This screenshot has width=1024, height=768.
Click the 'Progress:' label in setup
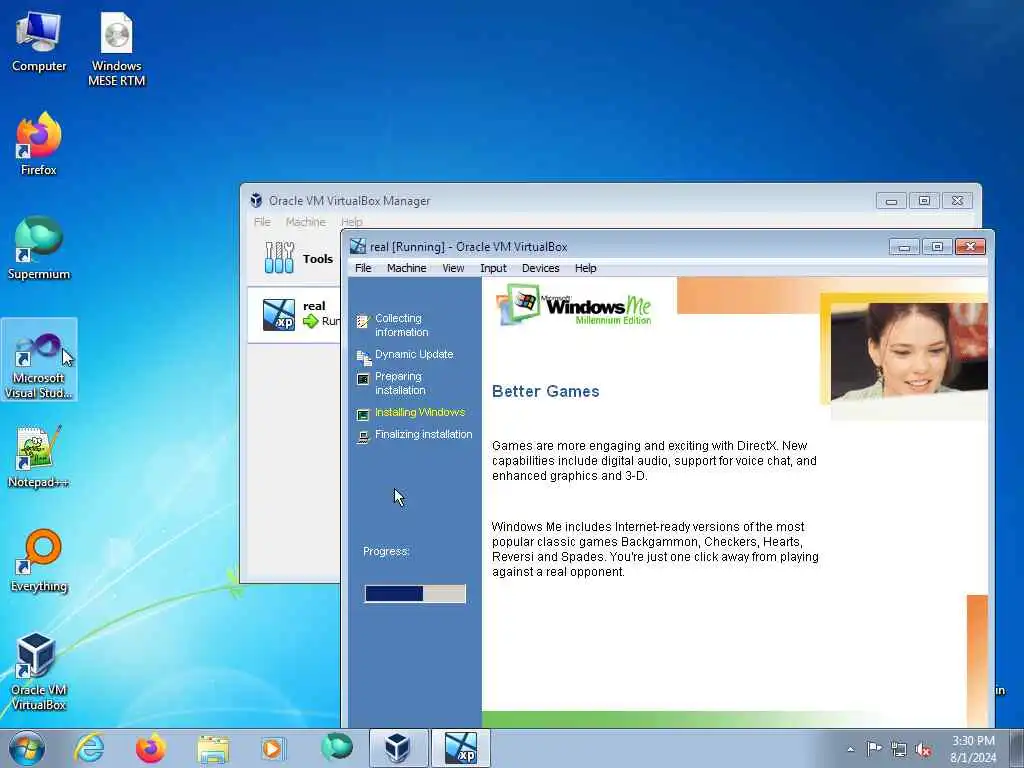click(x=387, y=552)
